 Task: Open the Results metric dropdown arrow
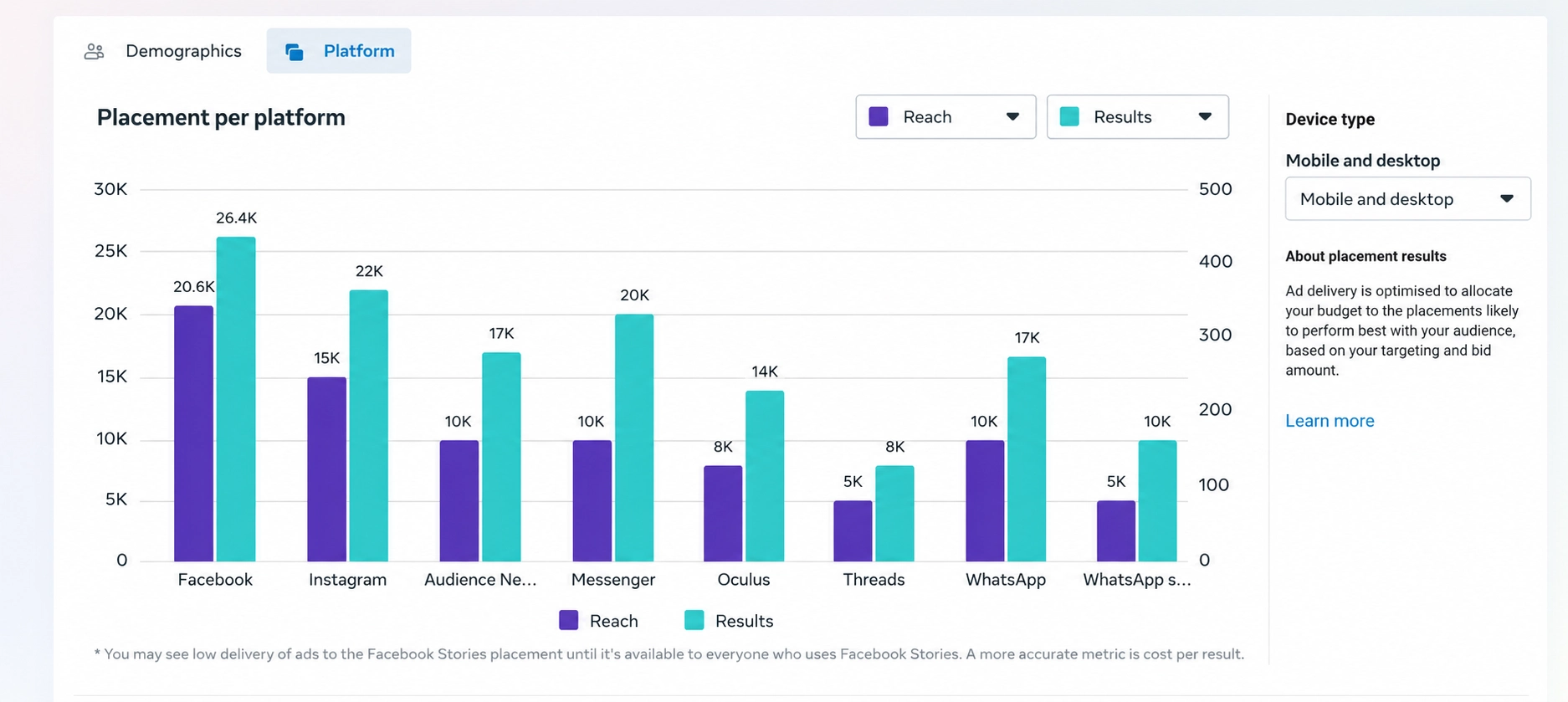(1205, 116)
